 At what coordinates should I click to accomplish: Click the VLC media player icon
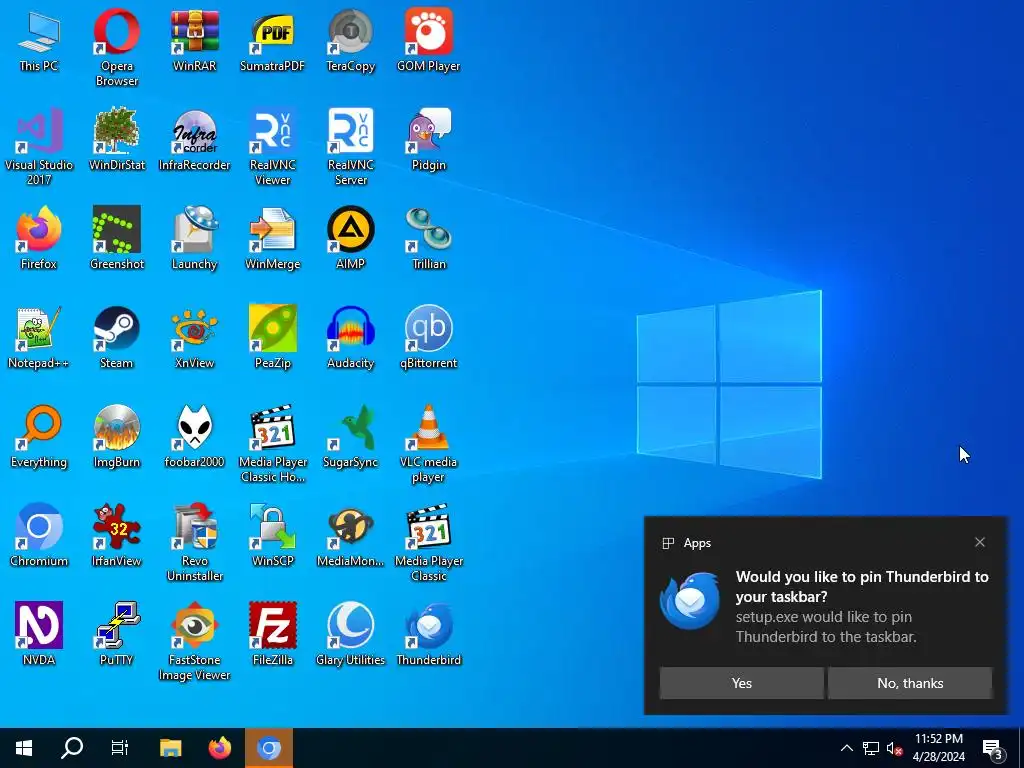(x=428, y=444)
